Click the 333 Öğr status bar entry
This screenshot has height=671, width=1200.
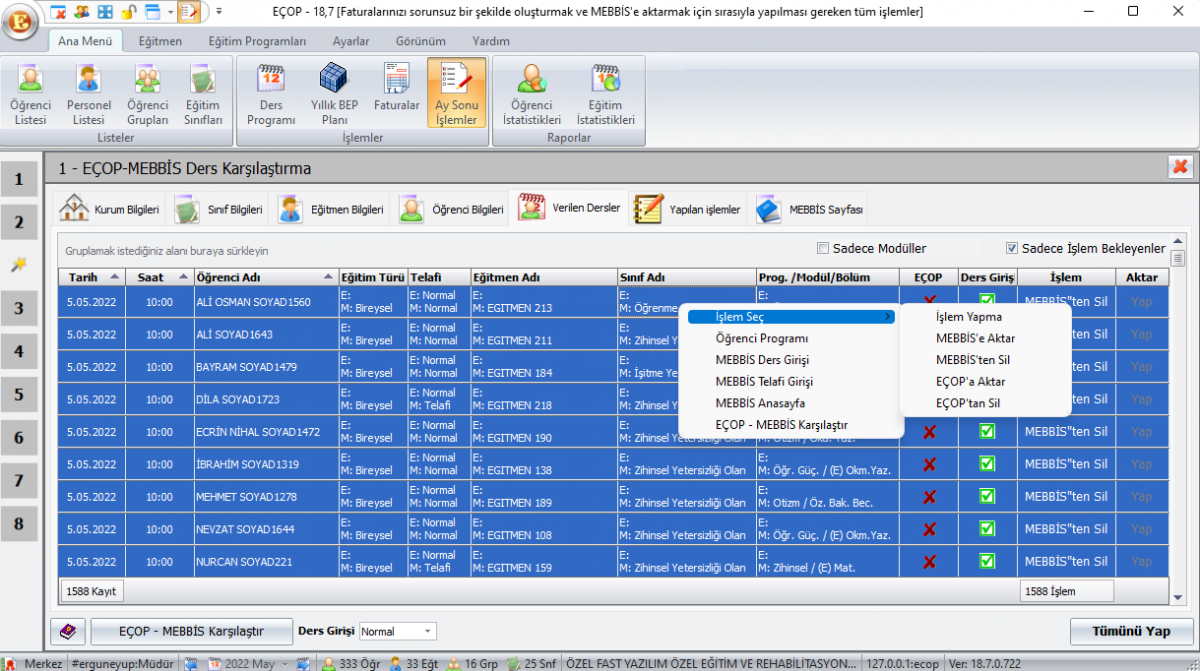(x=353, y=663)
